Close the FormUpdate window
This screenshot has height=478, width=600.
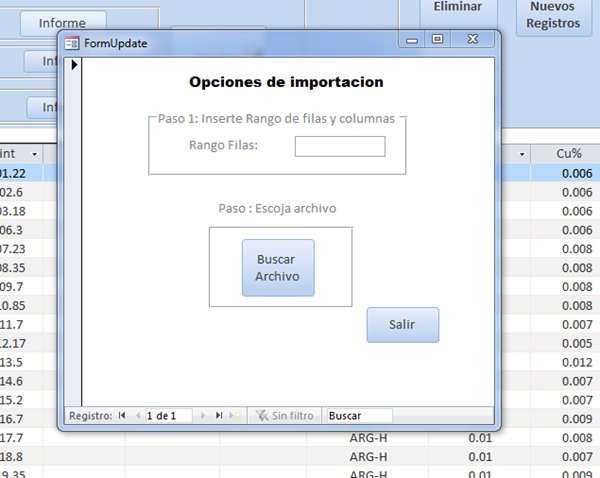pyautogui.click(x=473, y=39)
